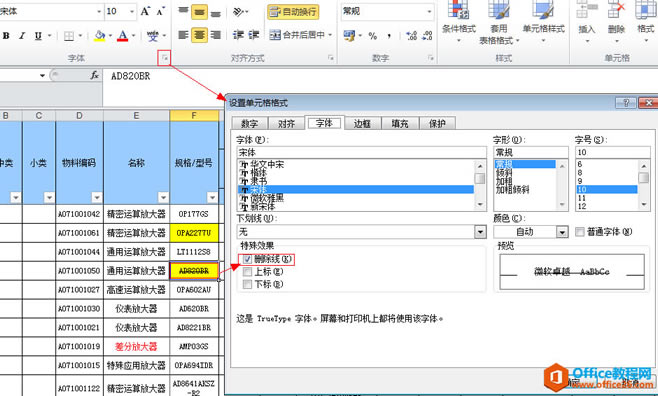
Task: Click the increase font size icon
Action: tap(145, 11)
